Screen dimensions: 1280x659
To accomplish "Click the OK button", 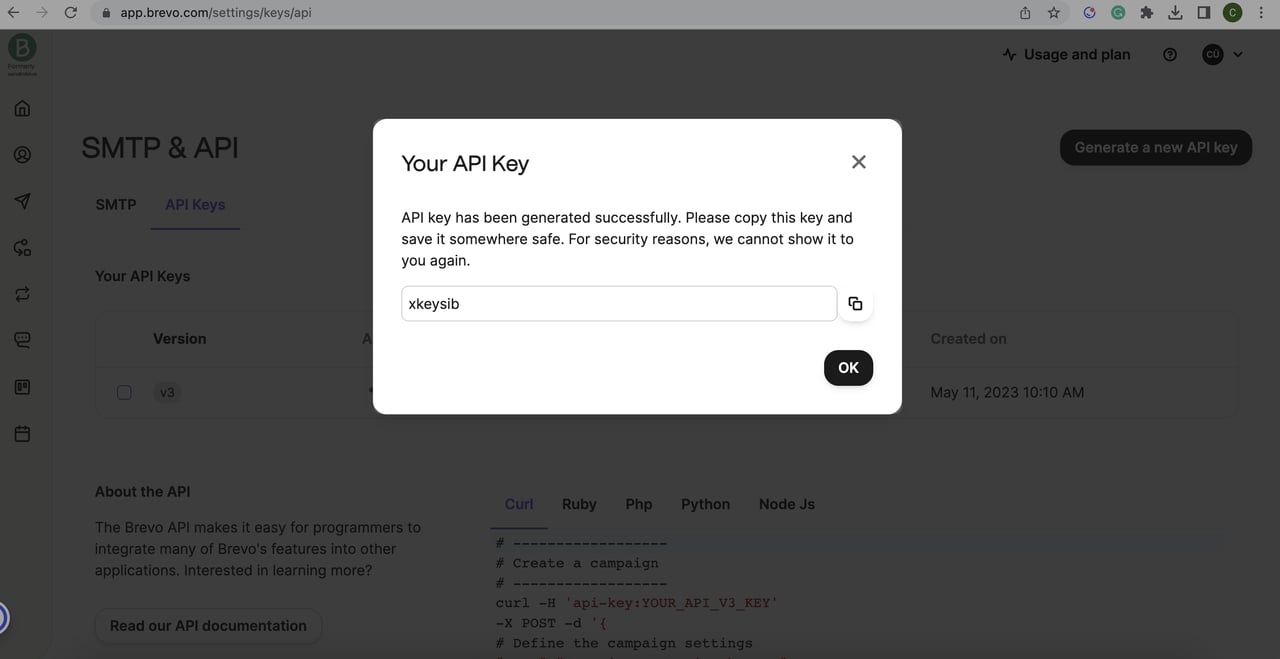I will click(847, 367).
